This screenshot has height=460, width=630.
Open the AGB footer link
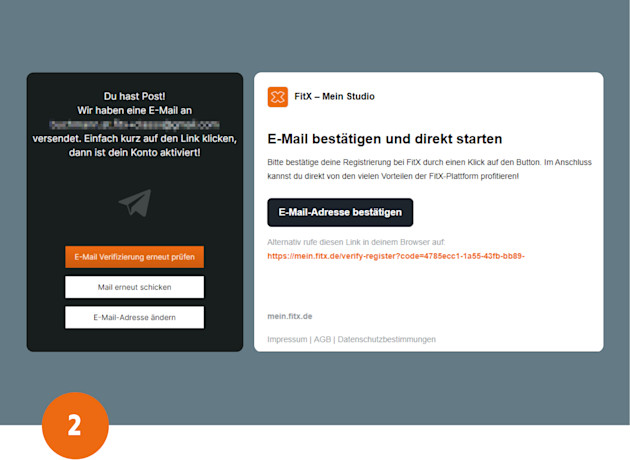[322, 339]
